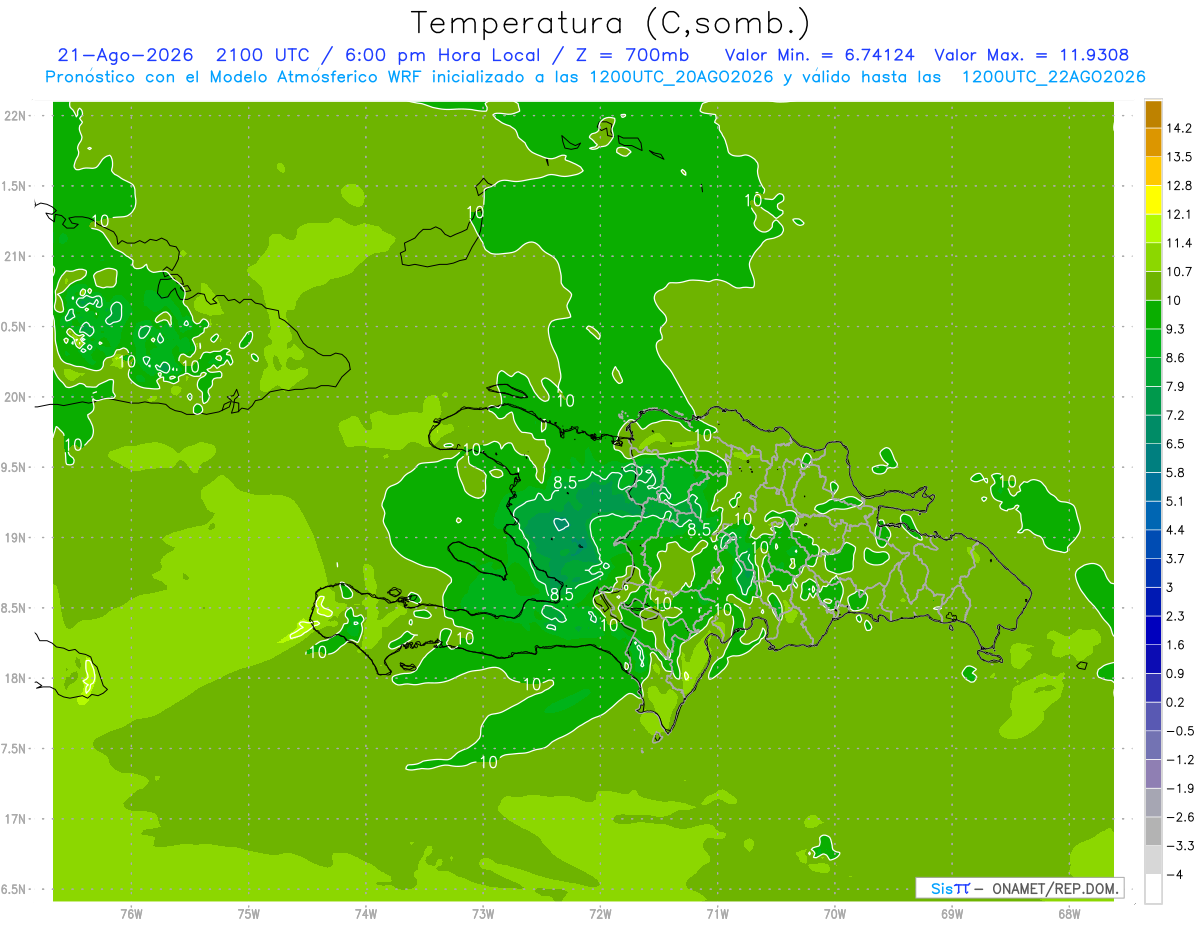
Task: Click the '71W' longitude label
Action: [x=717, y=913]
